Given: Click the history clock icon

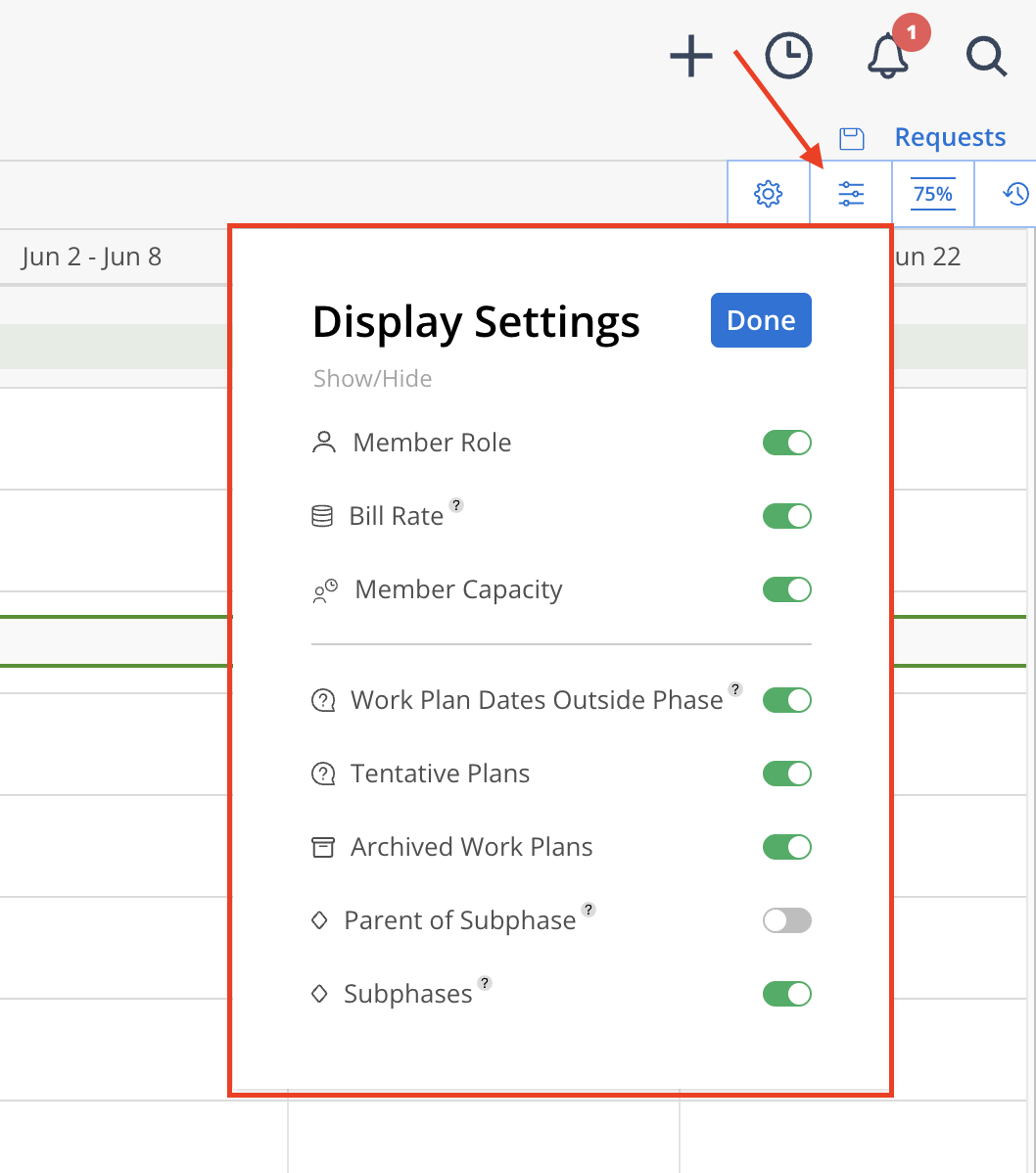Looking at the screenshot, I should [x=1015, y=194].
